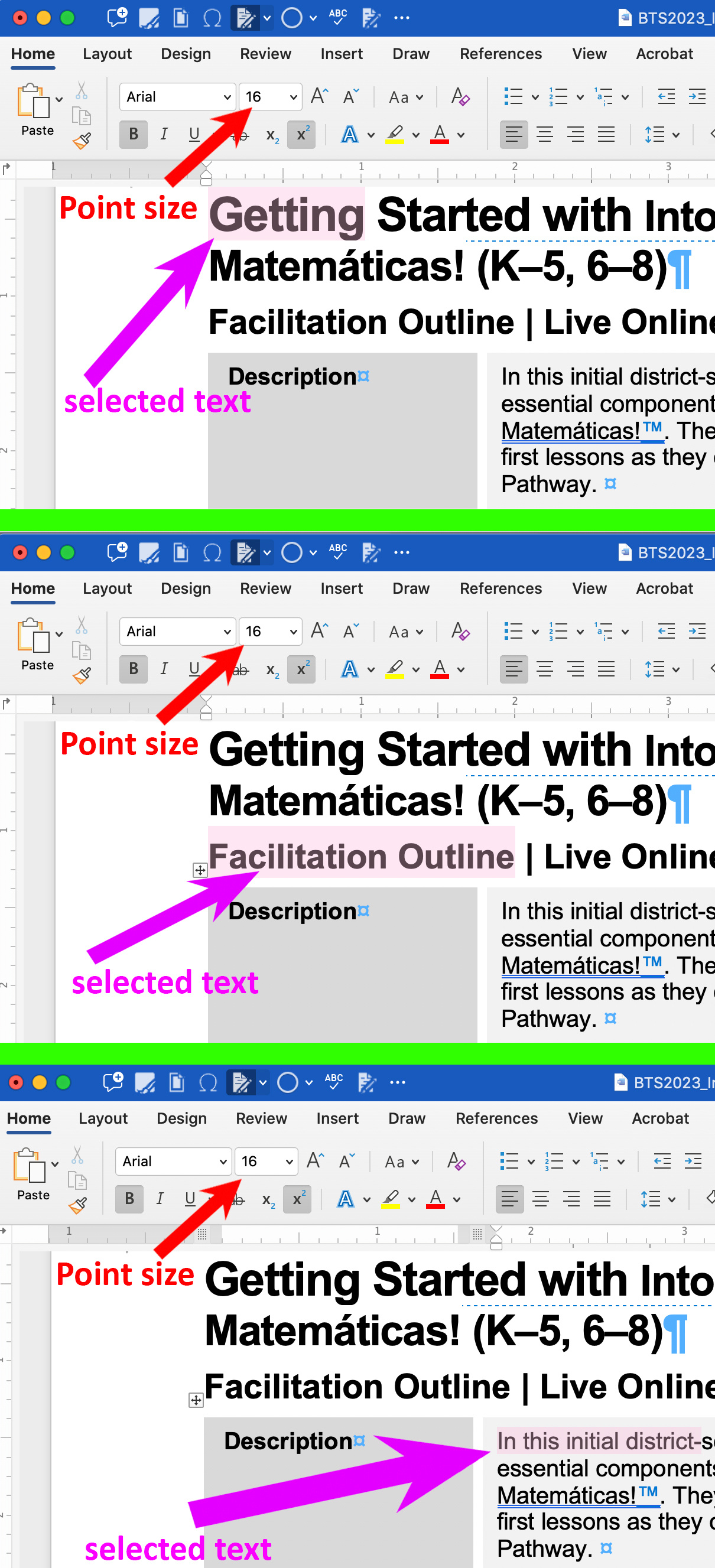
Task: Toggle Italic in bottom window ribbon
Action: coord(159,1199)
